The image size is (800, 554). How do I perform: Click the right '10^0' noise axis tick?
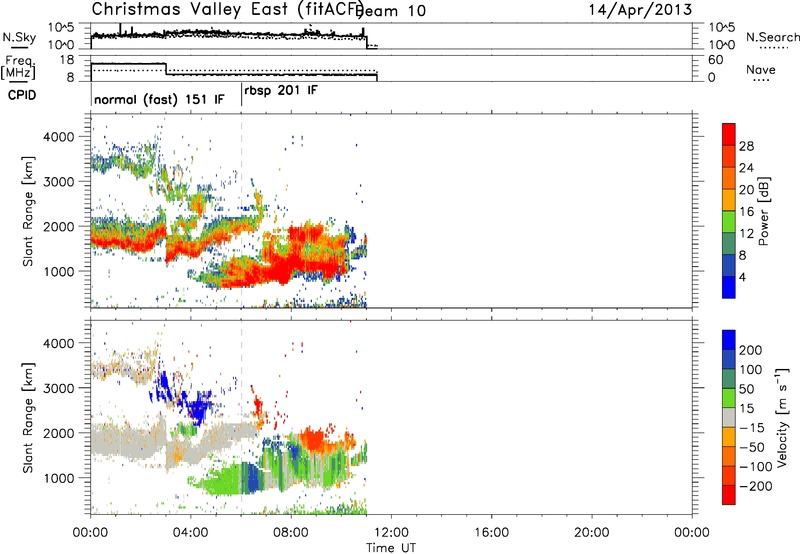(721, 45)
